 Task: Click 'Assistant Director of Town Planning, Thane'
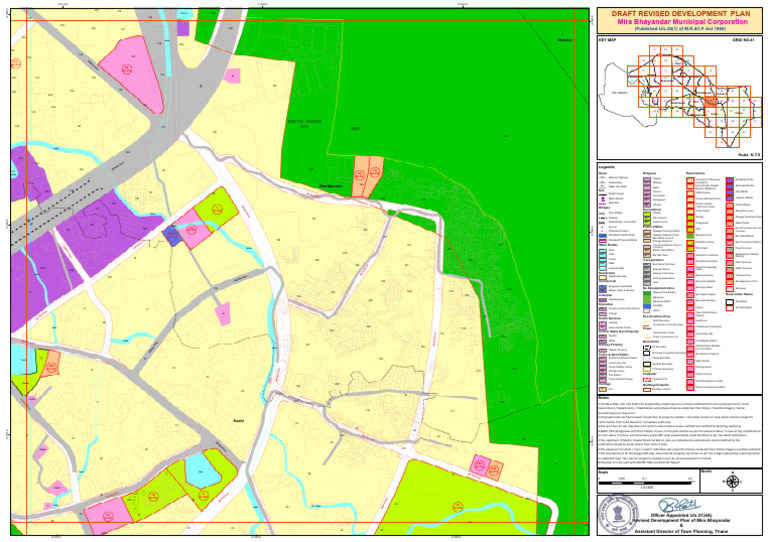tap(681, 531)
